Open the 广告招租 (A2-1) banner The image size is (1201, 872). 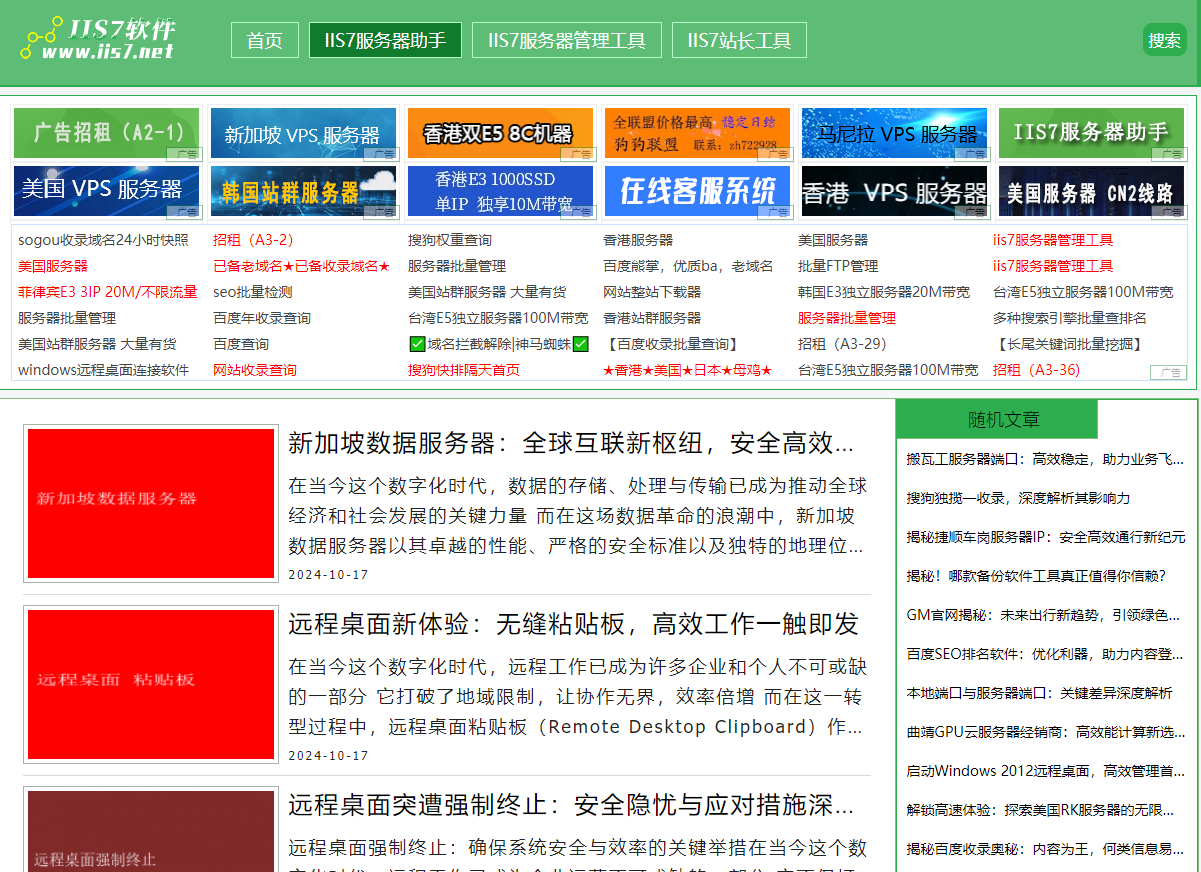[107, 133]
